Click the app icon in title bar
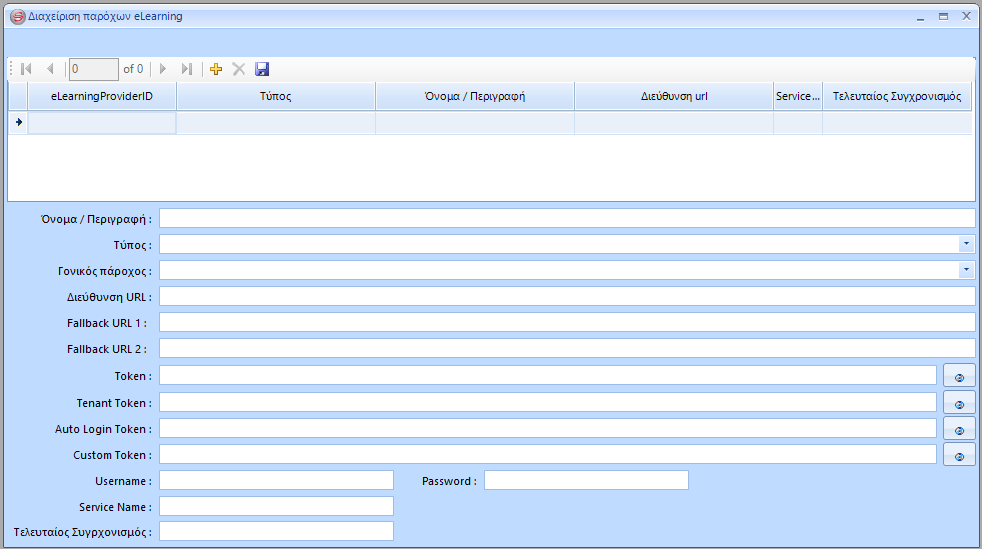 click(x=16, y=16)
